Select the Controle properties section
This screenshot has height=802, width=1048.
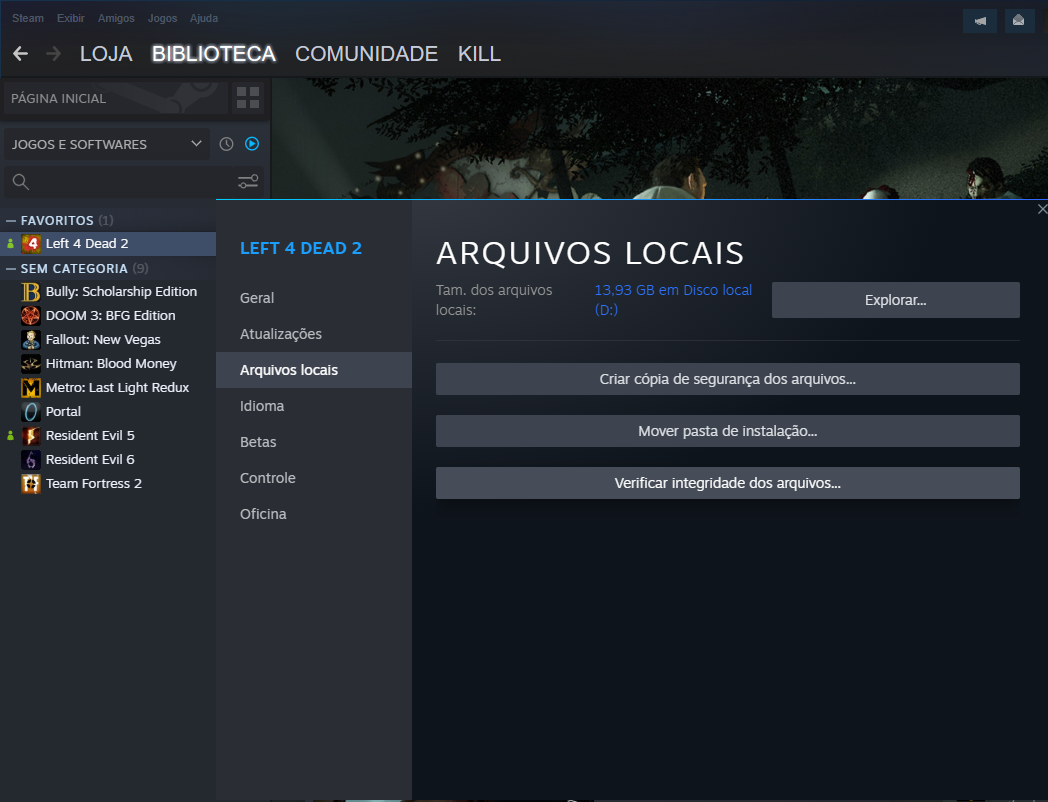(x=314, y=479)
